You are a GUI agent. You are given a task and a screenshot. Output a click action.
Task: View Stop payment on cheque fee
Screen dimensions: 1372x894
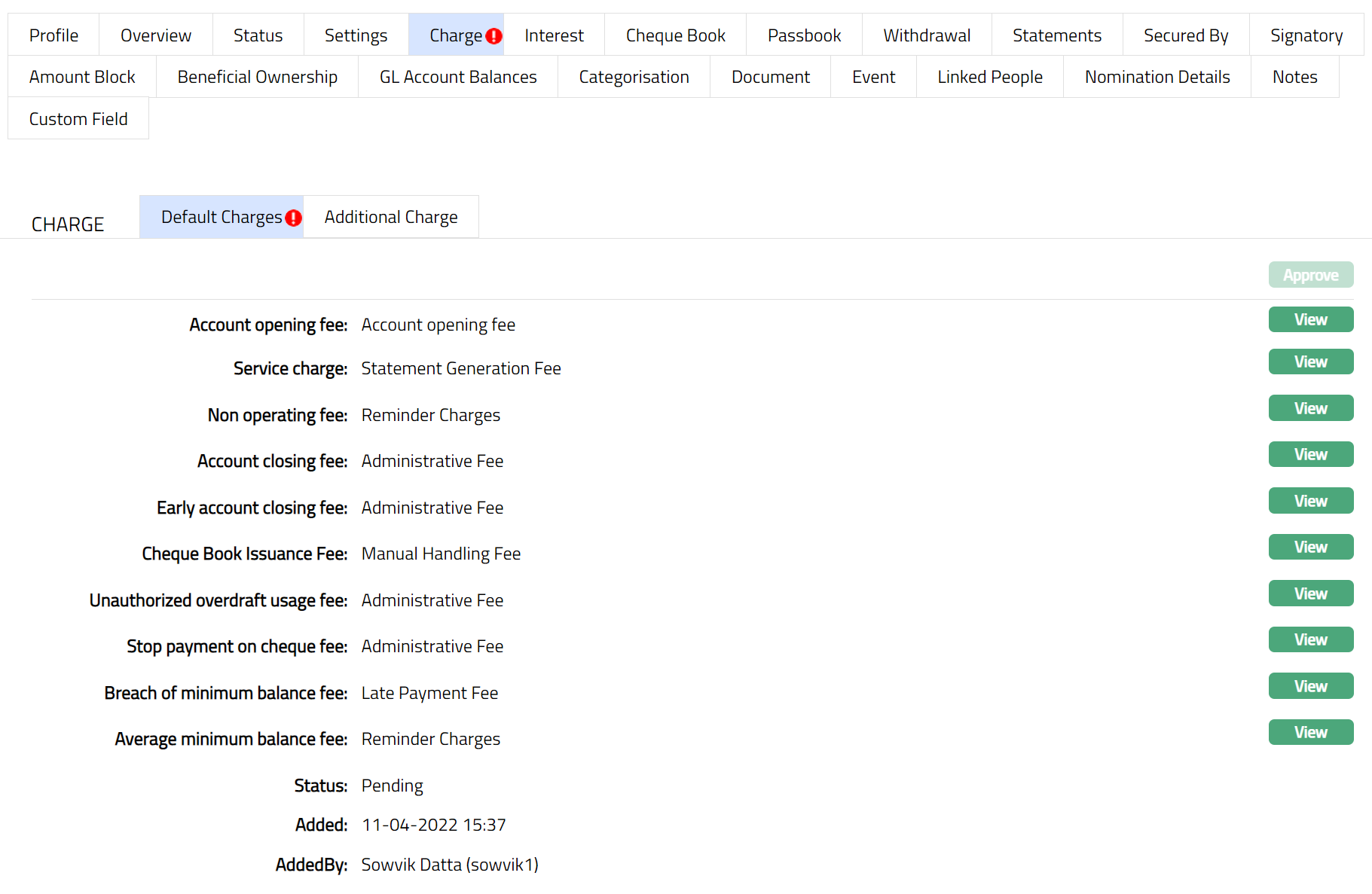pos(1310,639)
